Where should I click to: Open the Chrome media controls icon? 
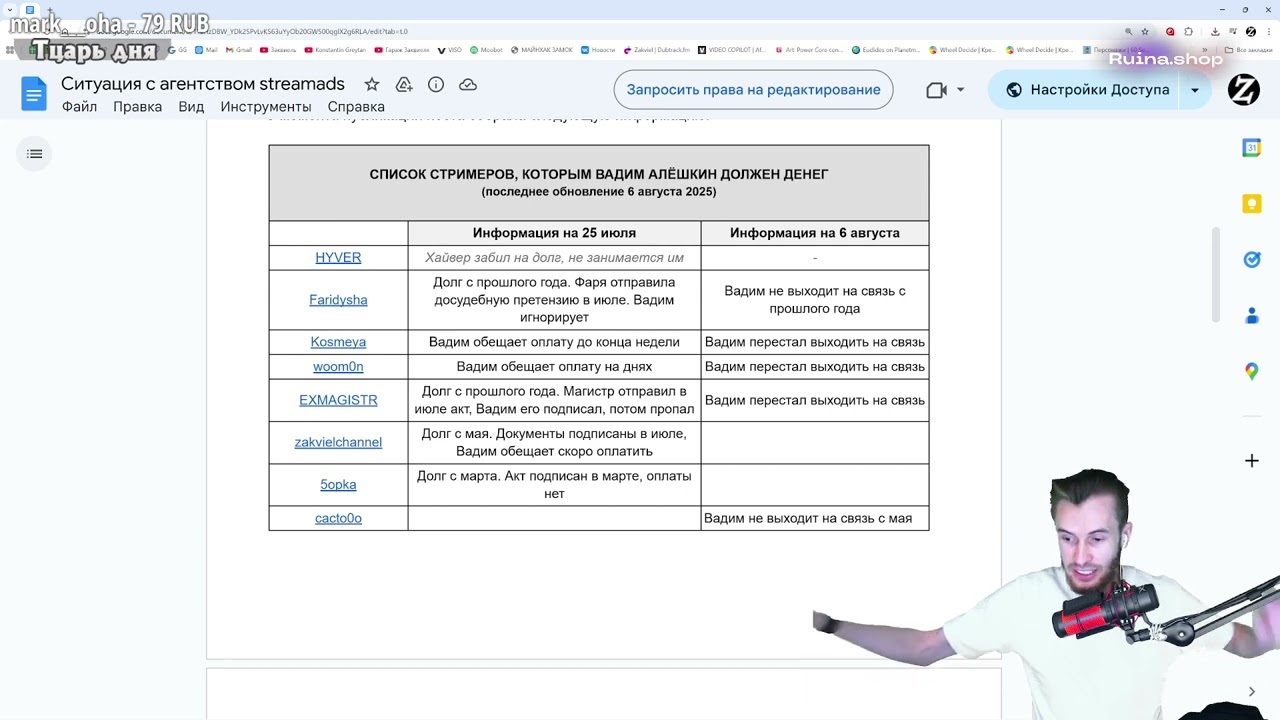click(1233, 32)
